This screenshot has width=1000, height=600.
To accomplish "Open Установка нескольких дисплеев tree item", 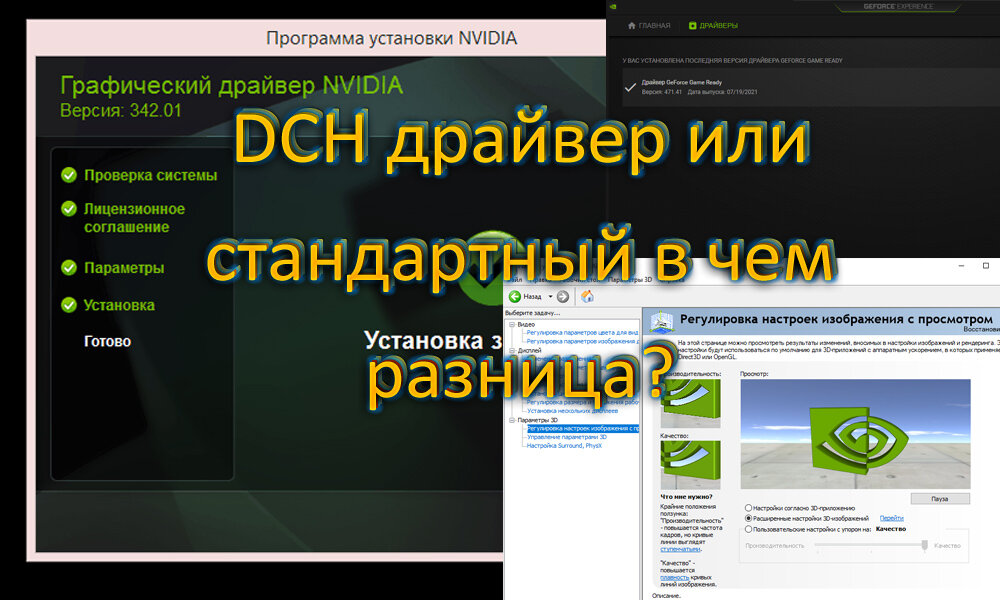I will point(572,411).
